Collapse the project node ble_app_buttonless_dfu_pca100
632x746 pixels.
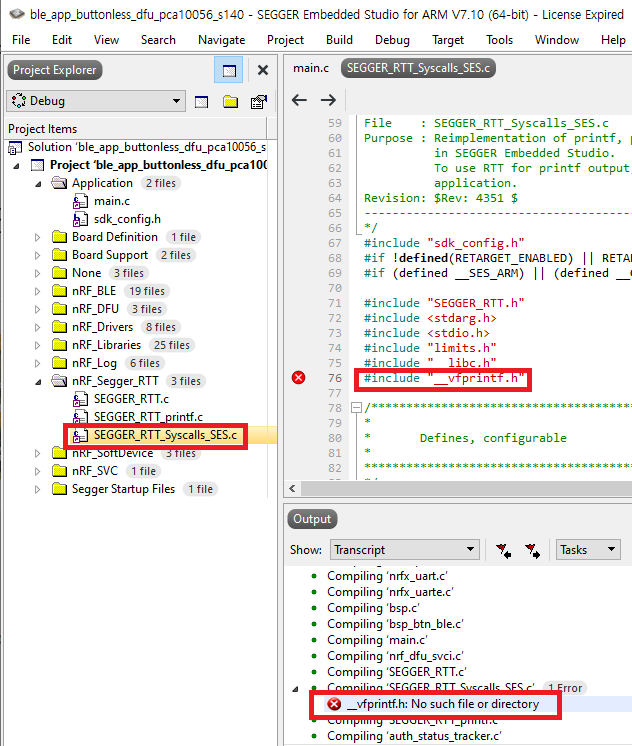click(x=17, y=166)
